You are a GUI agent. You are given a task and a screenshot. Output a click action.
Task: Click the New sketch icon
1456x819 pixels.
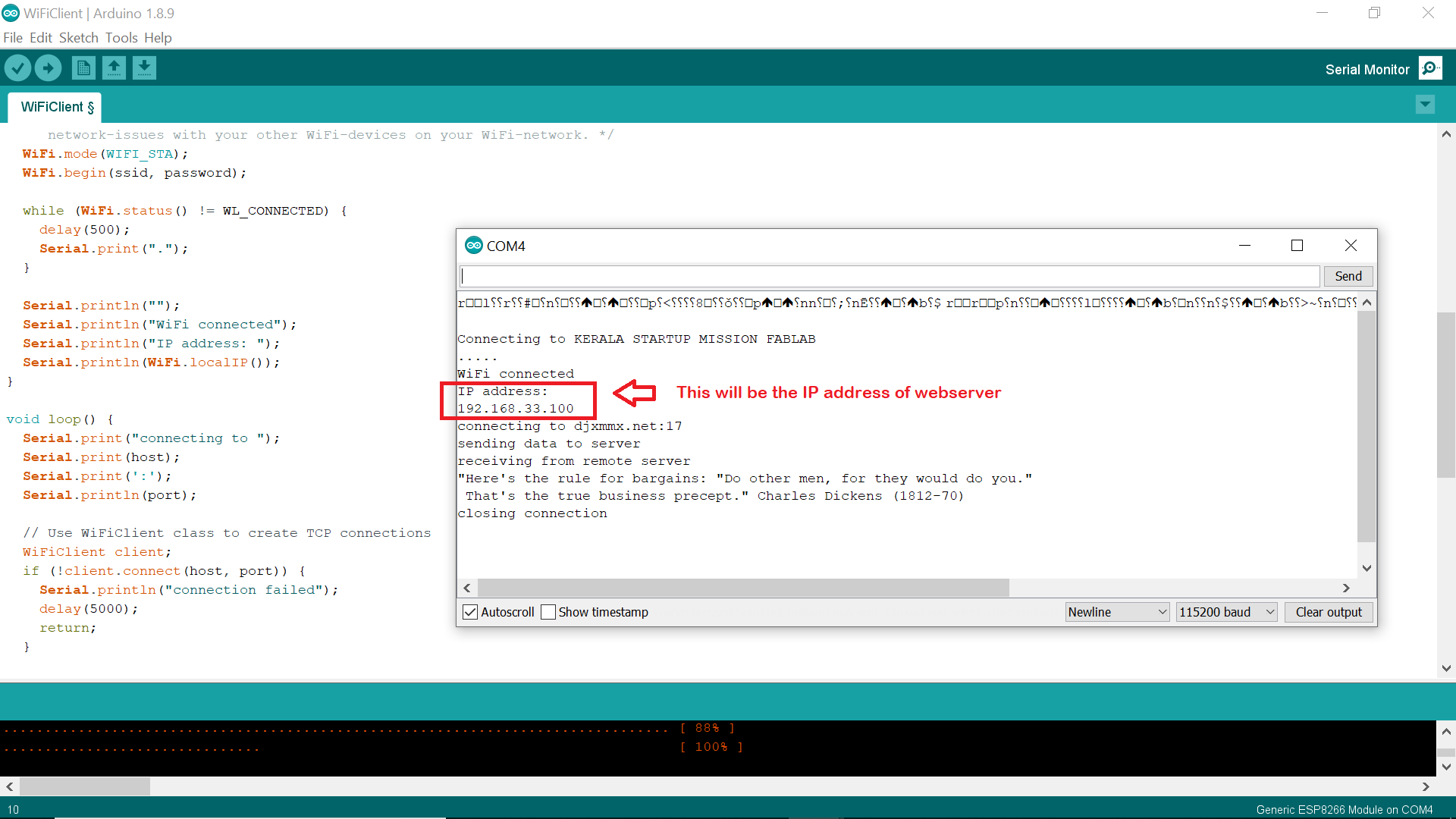tap(83, 68)
